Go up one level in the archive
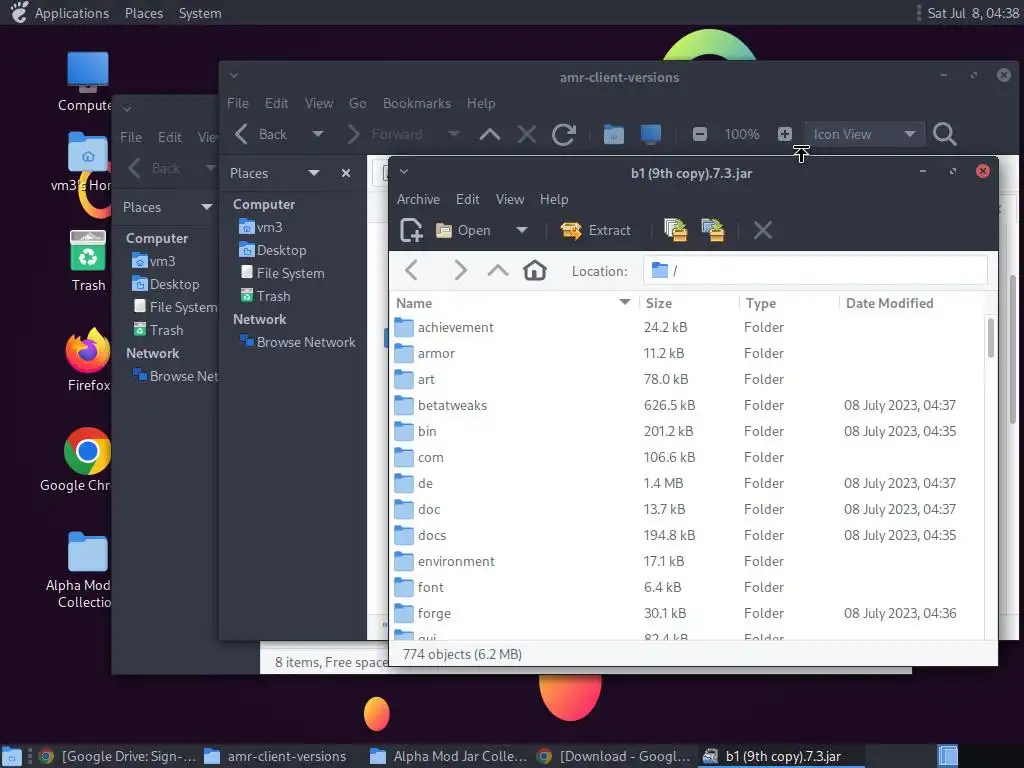Image resolution: width=1024 pixels, height=768 pixels. (498, 270)
